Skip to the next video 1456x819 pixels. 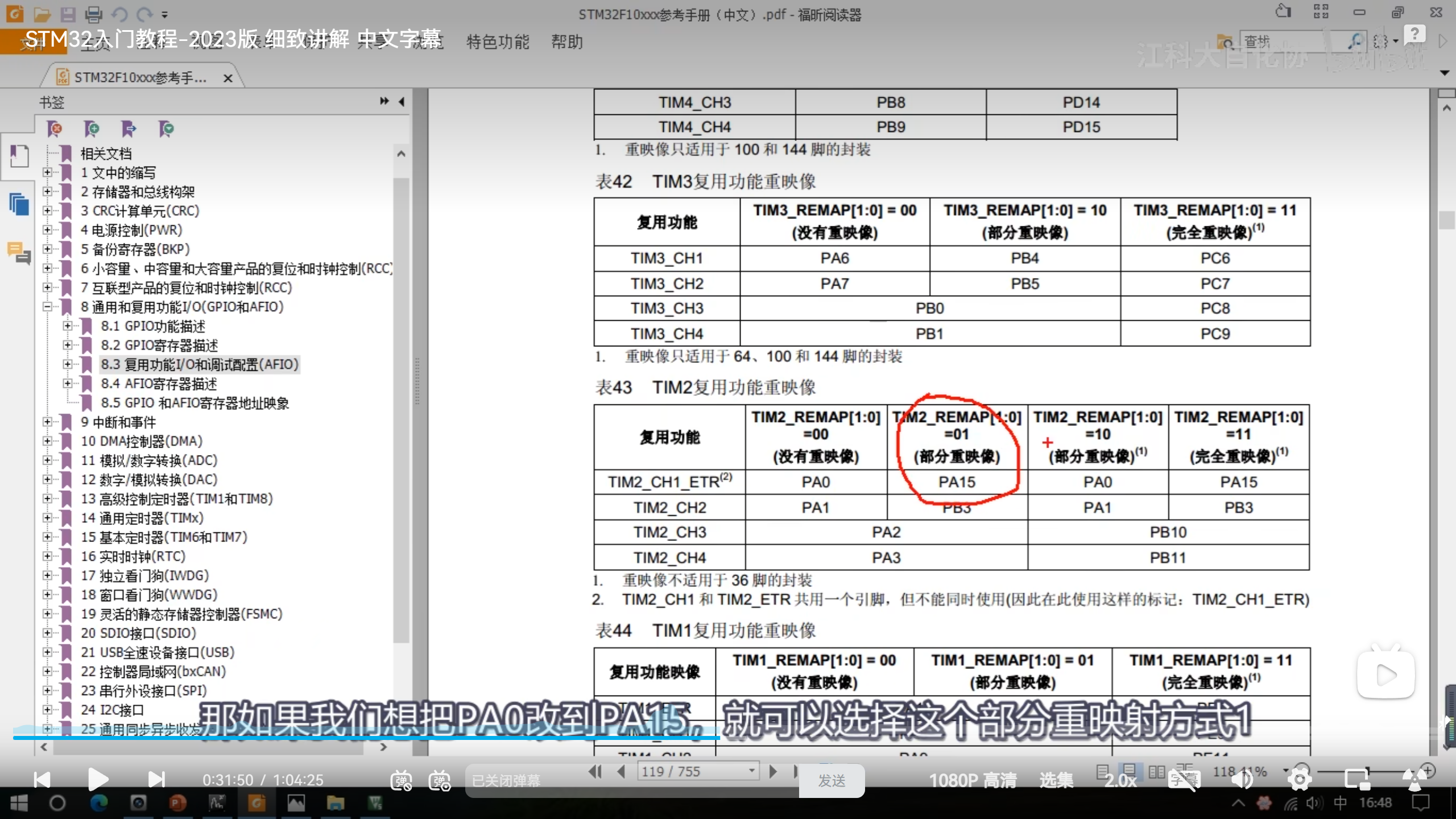coord(156,780)
